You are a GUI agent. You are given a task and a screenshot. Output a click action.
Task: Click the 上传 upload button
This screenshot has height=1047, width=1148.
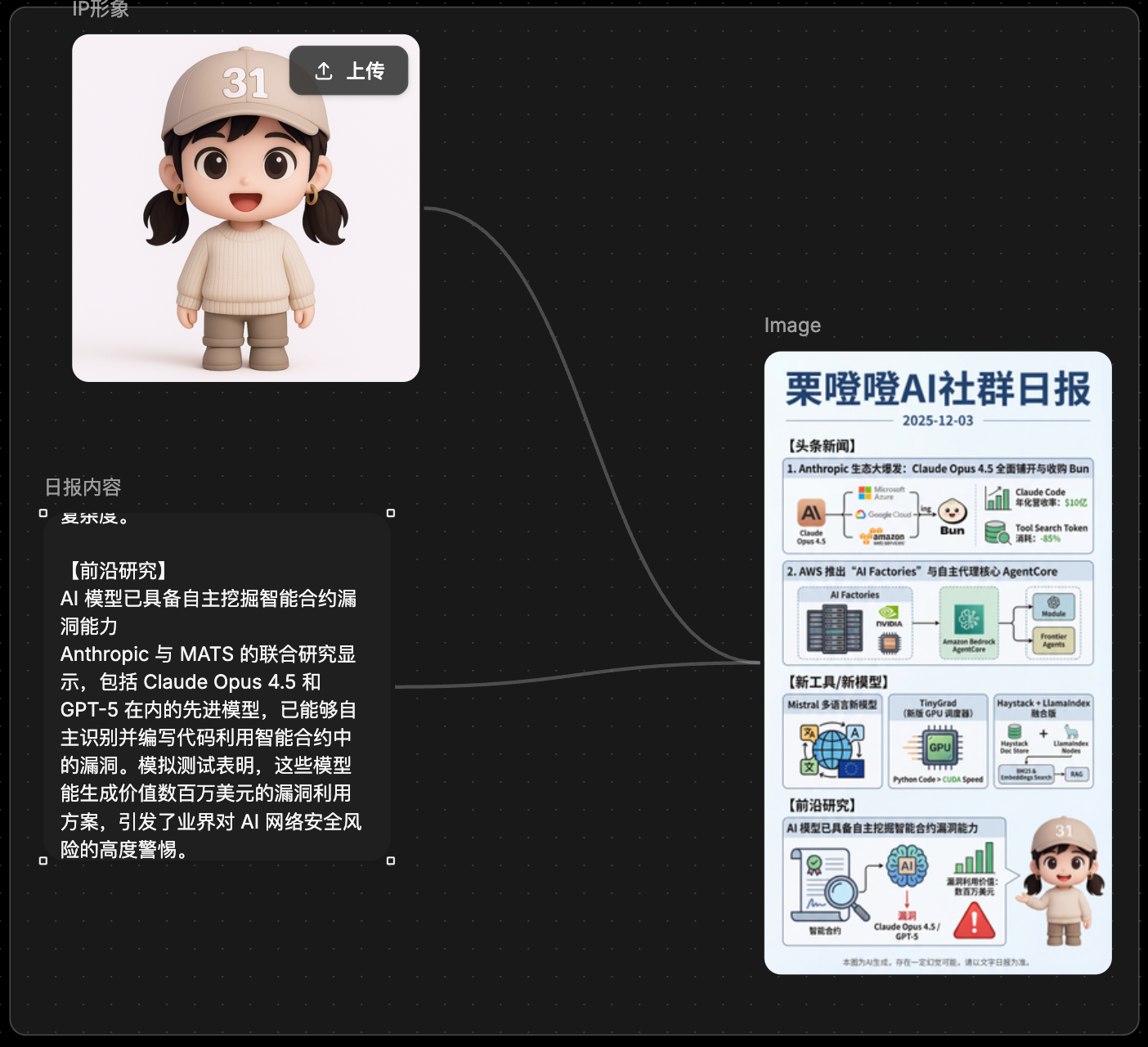tap(349, 71)
